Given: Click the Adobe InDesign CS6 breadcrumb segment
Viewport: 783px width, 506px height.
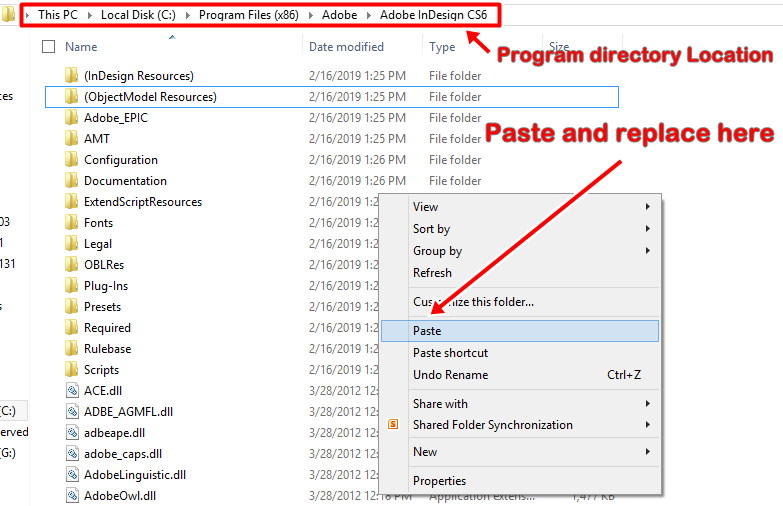Looking at the screenshot, I should pyautogui.click(x=433, y=15).
